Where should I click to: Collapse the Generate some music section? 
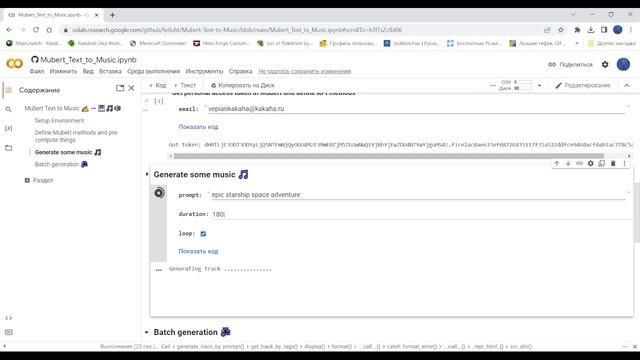(x=147, y=174)
